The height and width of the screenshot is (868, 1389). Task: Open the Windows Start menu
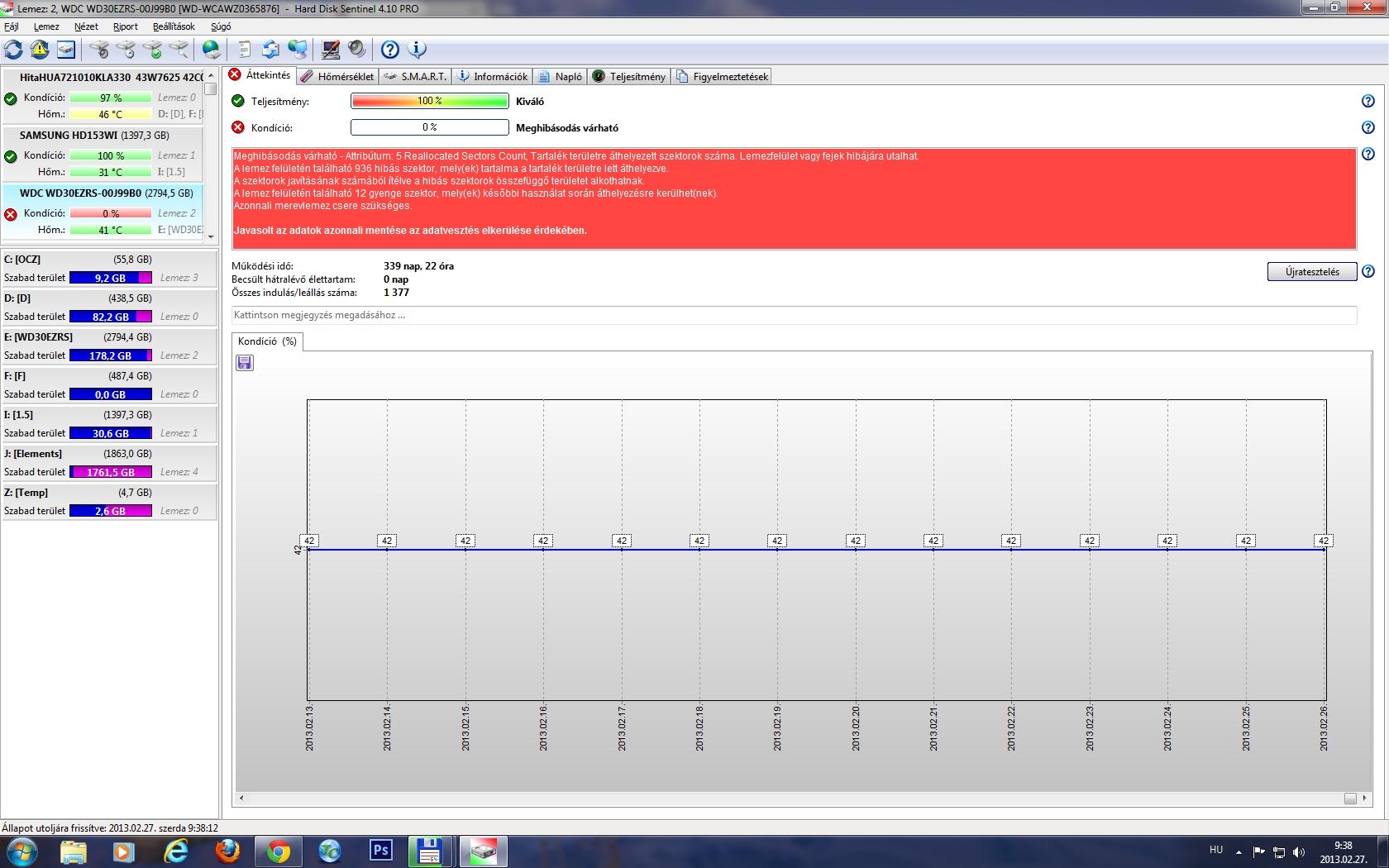[22, 851]
